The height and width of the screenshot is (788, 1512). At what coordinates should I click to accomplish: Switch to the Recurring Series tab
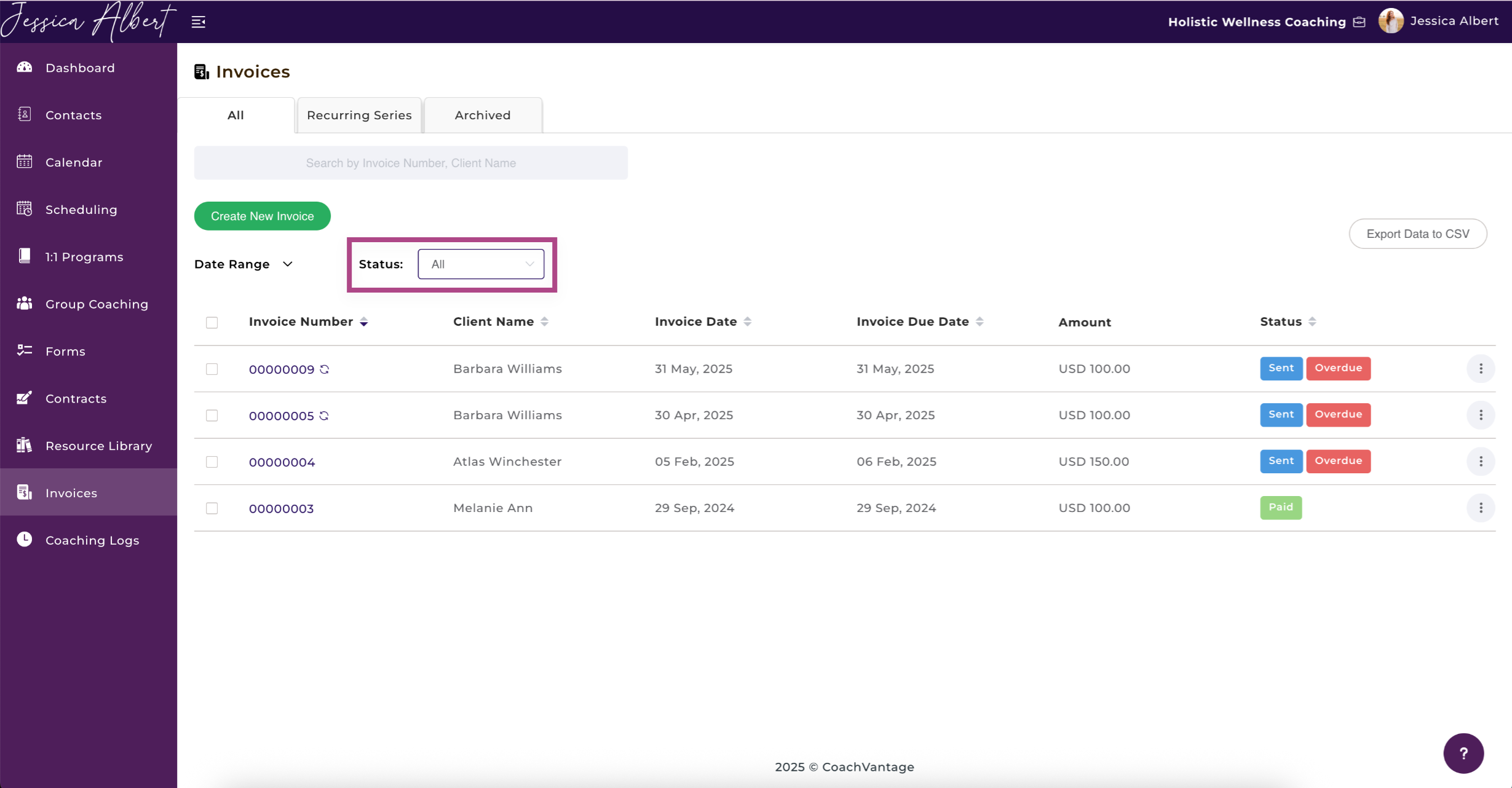[x=359, y=115]
